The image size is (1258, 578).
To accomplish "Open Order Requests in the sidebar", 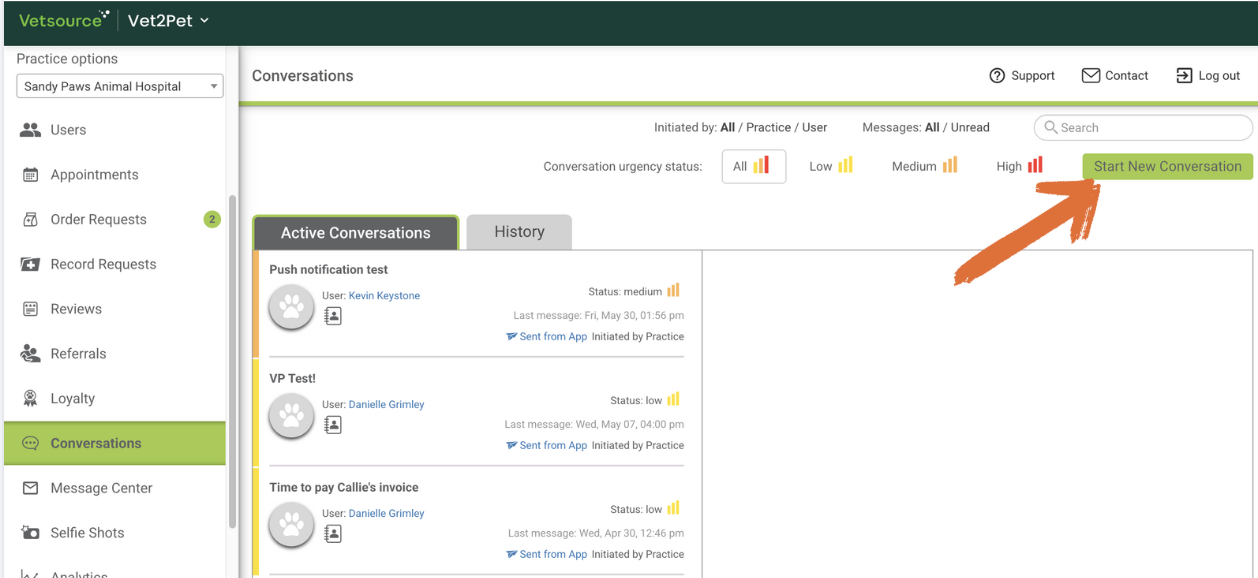I will click(98, 220).
